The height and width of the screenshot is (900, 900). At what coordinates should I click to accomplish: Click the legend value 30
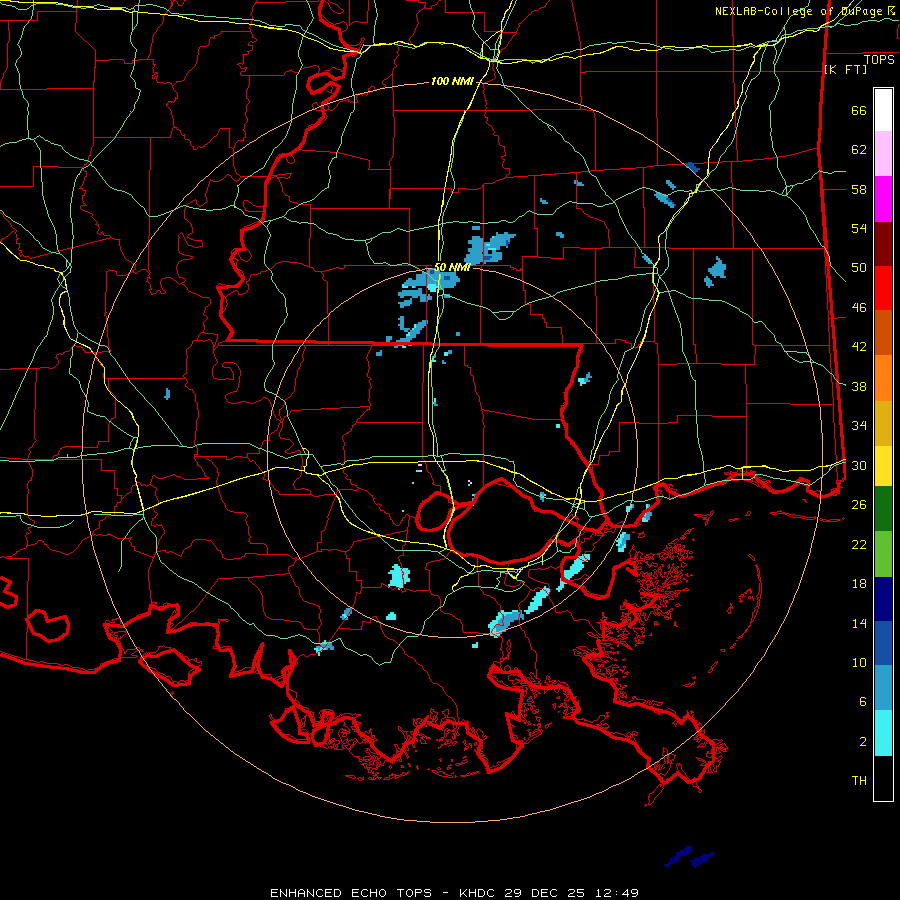859,465
